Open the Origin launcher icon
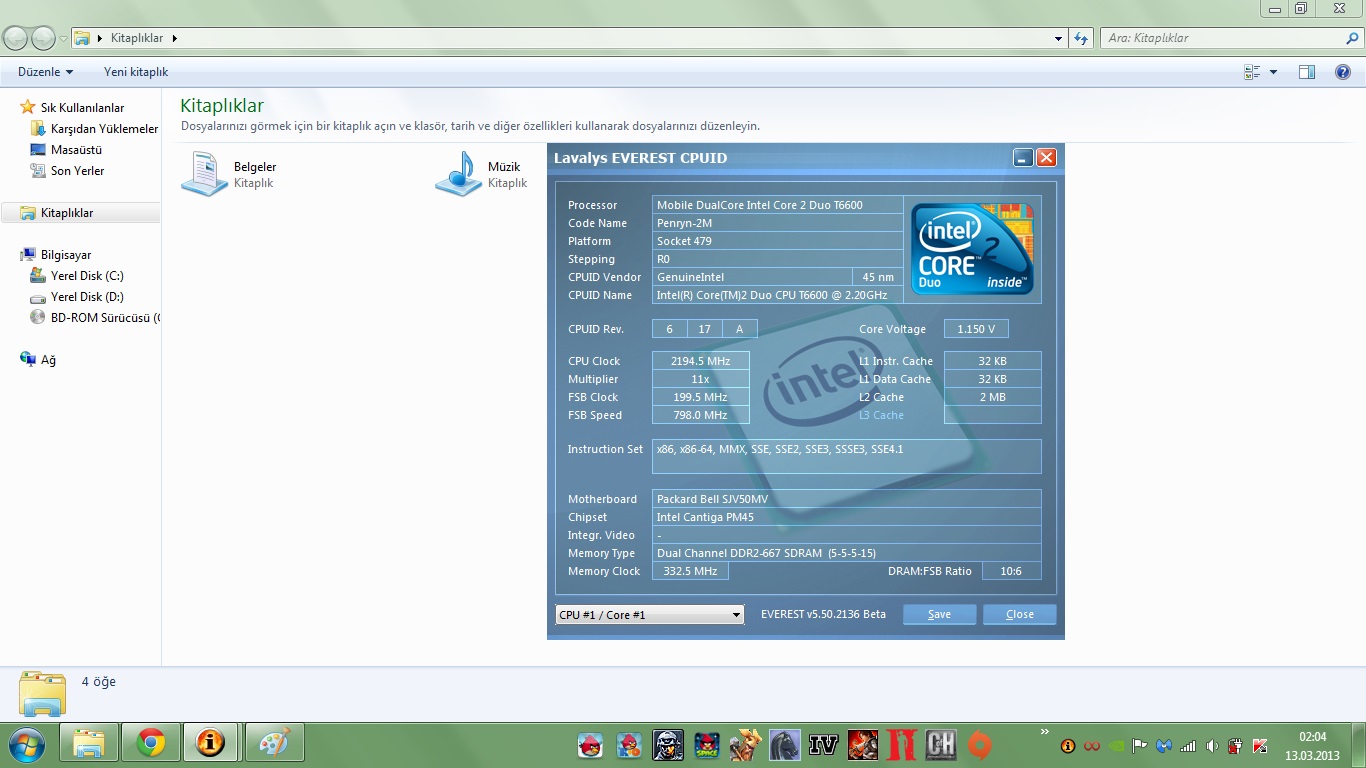This screenshot has height=768, width=1366. [x=979, y=744]
